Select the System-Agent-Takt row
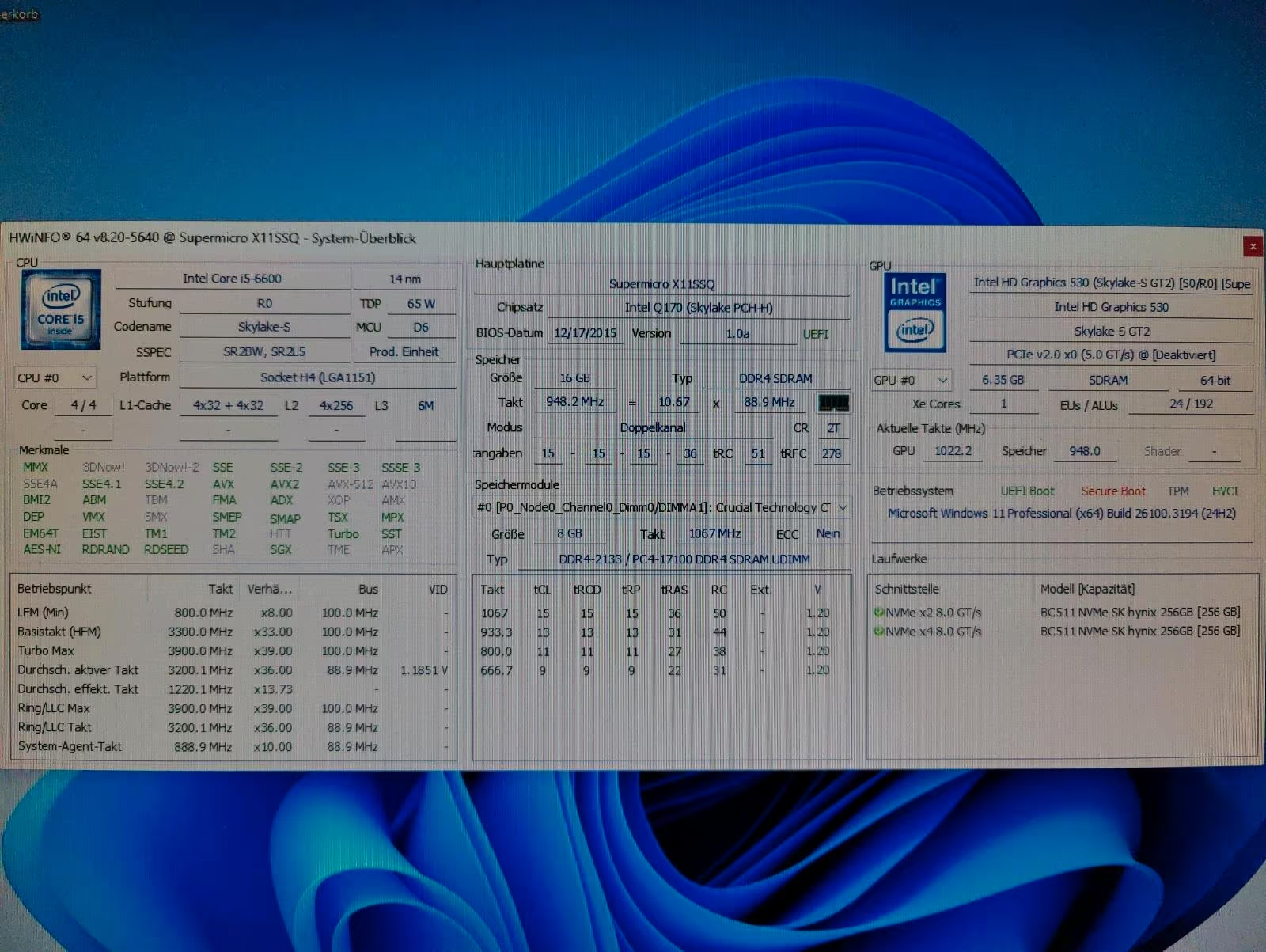 [234, 746]
